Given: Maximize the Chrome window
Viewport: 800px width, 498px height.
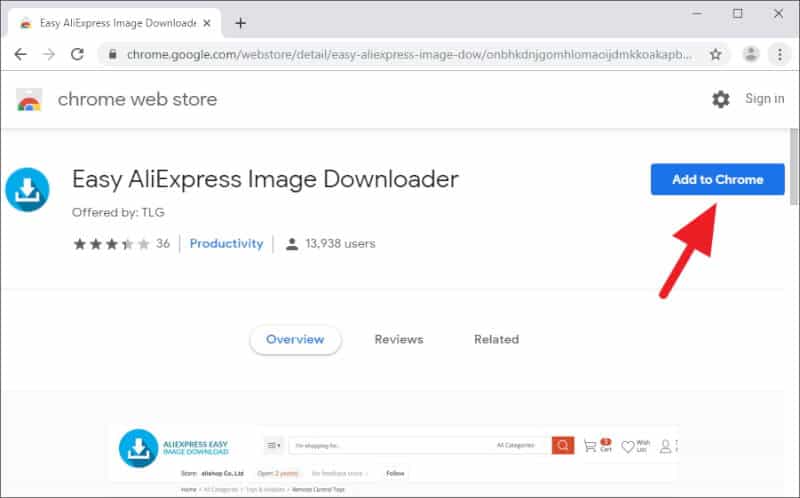Looking at the screenshot, I should tap(738, 14).
